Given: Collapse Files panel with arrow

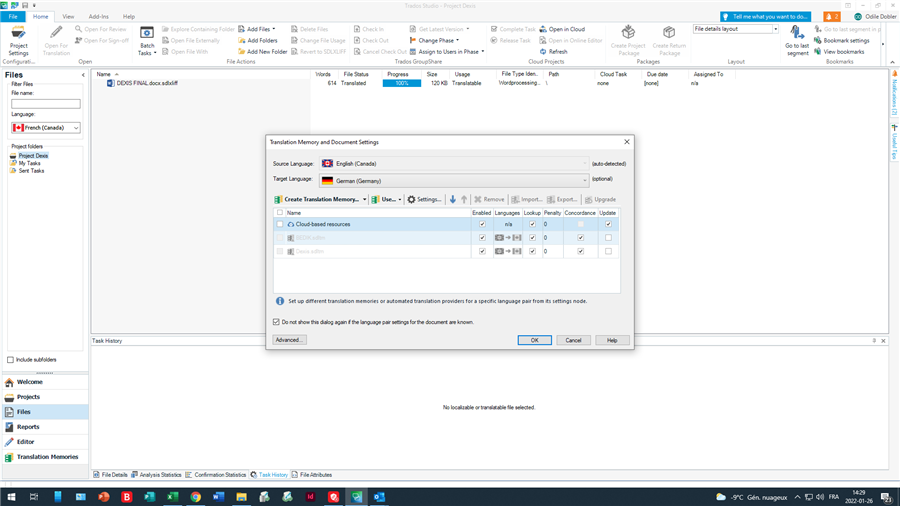Looking at the screenshot, I should point(83,75).
